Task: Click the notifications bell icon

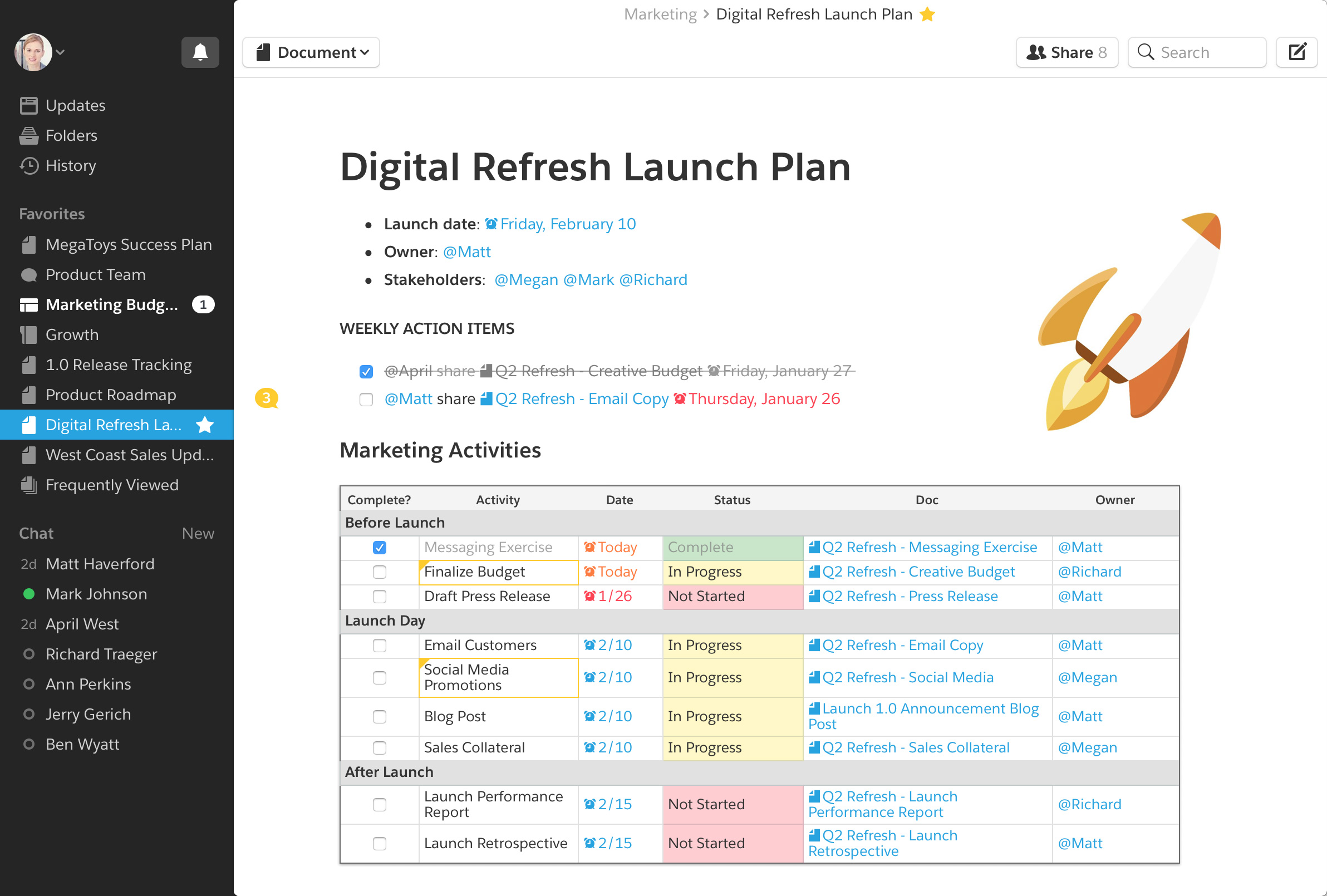Action: [200, 52]
